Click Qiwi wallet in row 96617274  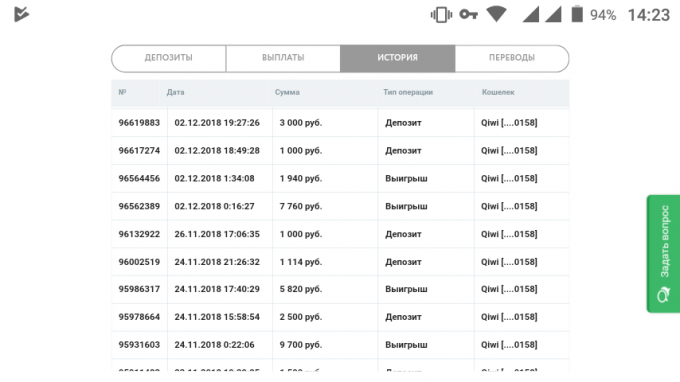pos(509,150)
